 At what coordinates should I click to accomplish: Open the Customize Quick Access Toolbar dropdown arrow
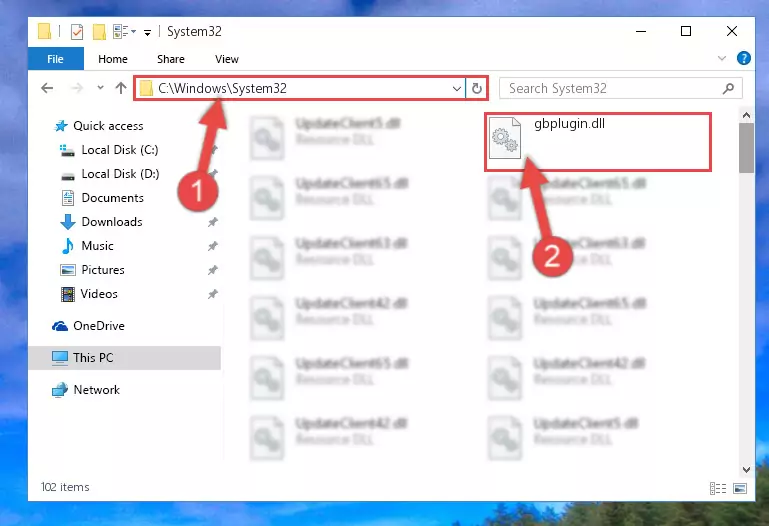tap(147, 33)
